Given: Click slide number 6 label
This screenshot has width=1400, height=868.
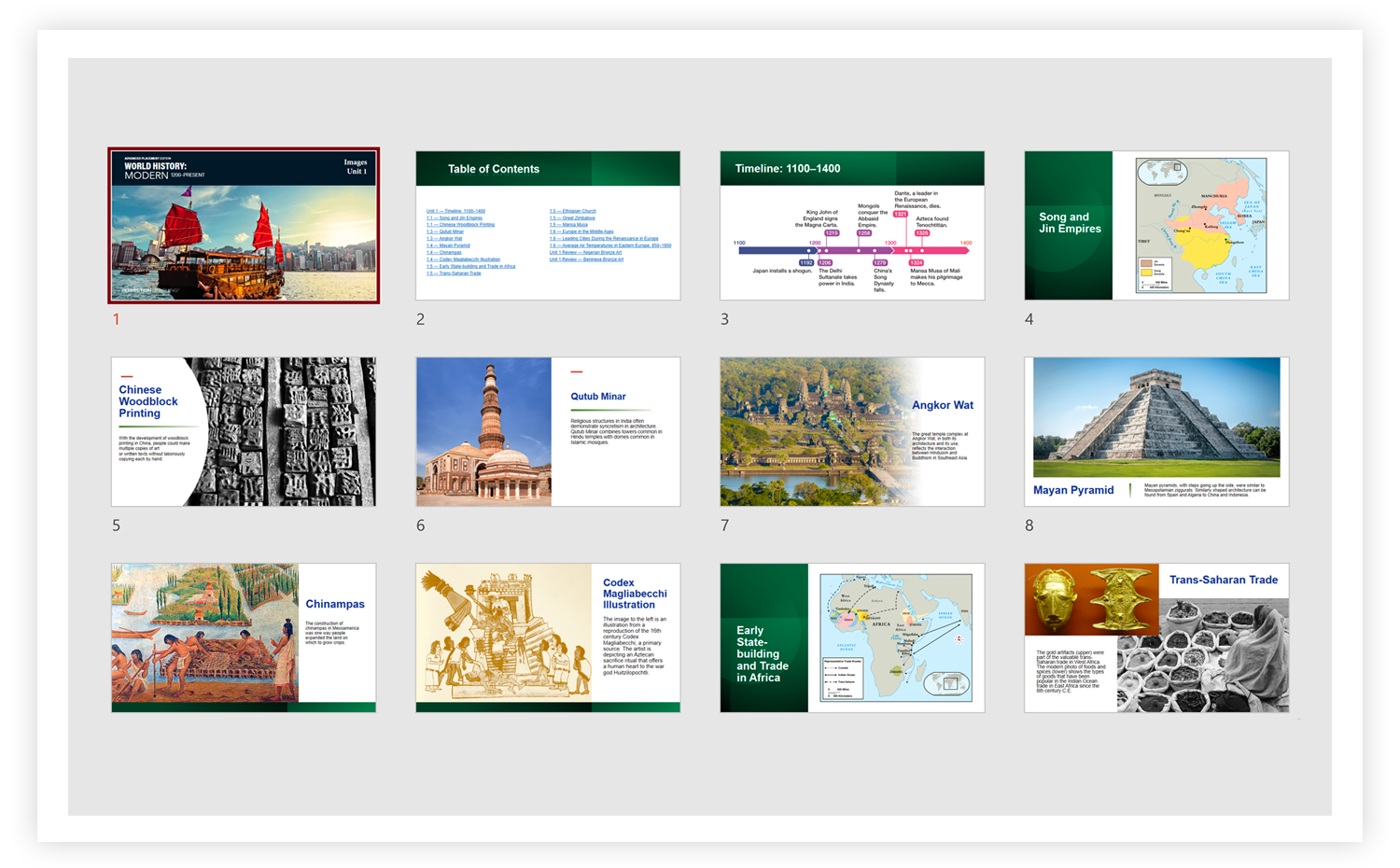Looking at the screenshot, I should 420,525.
